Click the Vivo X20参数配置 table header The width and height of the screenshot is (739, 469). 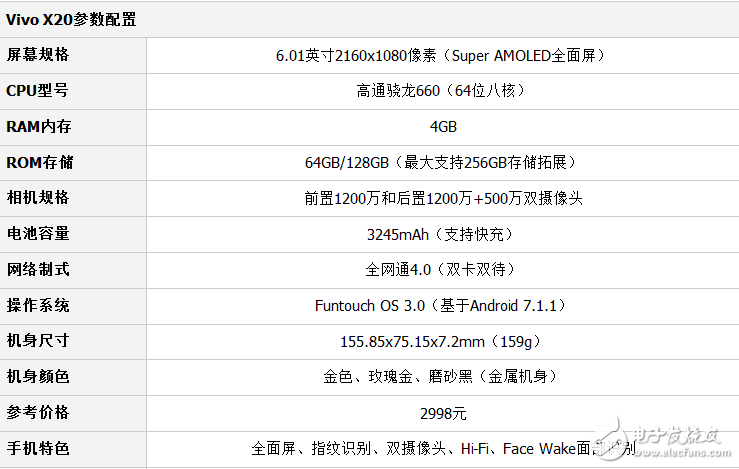[x=72, y=19]
